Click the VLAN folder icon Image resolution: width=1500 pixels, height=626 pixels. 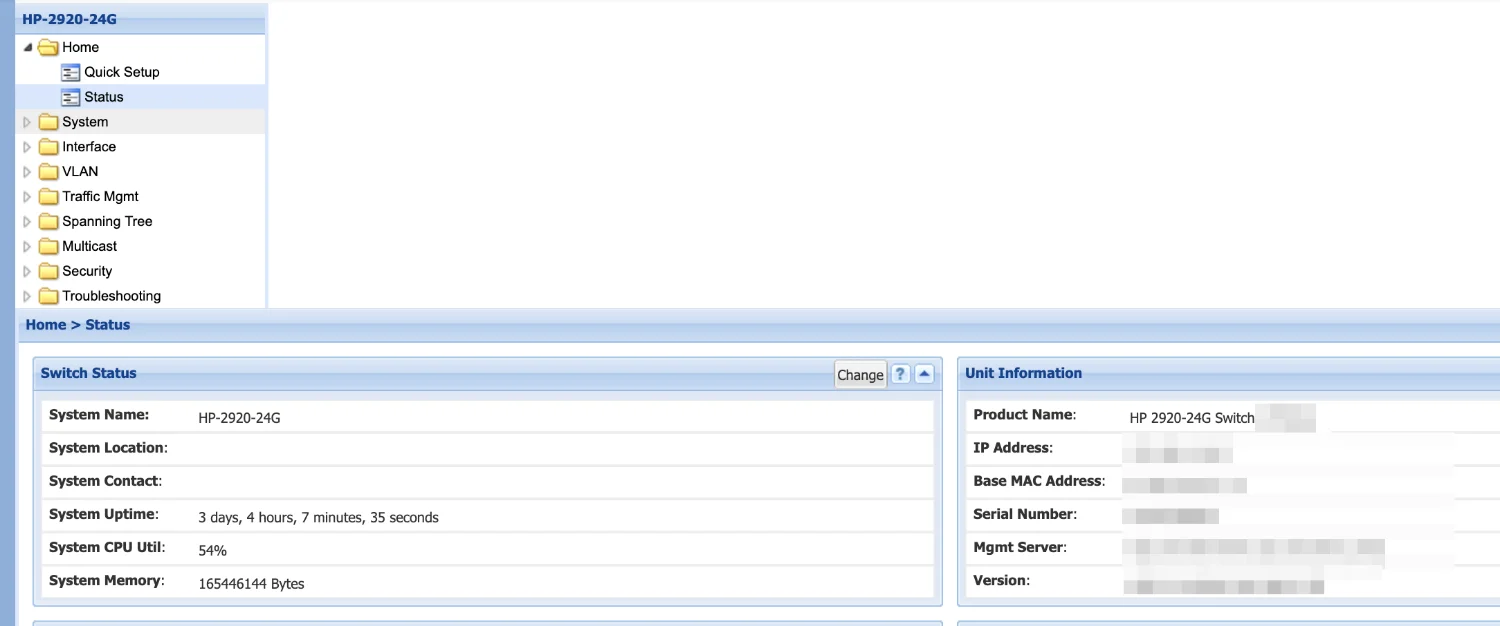click(x=48, y=172)
